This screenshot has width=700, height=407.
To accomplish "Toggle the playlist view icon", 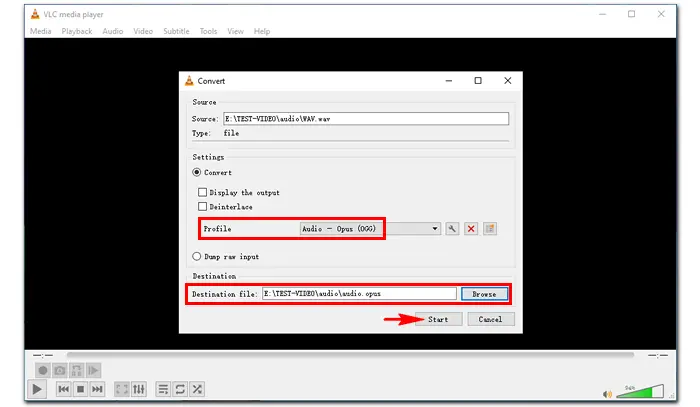I will (163, 389).
